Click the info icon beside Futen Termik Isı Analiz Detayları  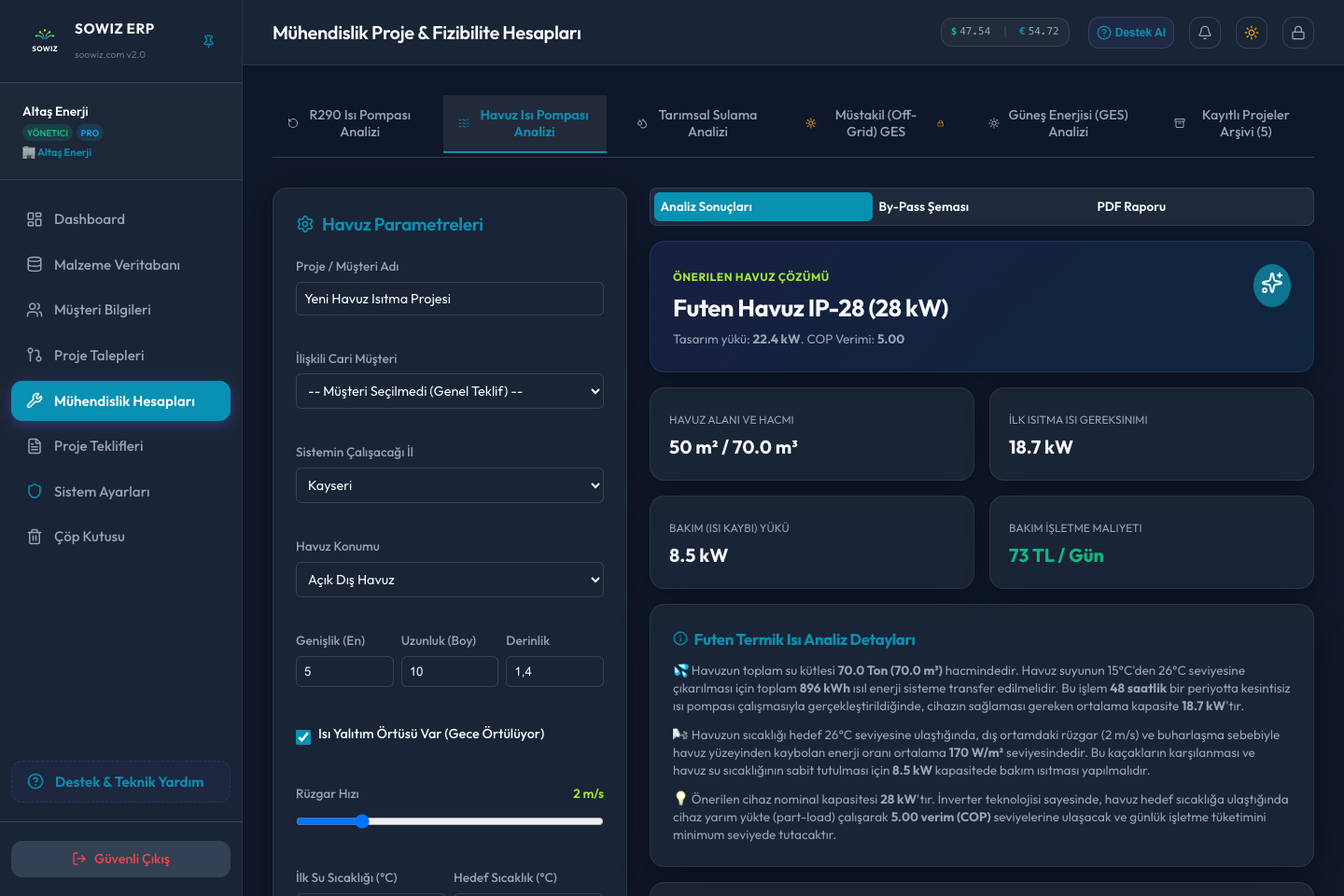coord(680,639)
